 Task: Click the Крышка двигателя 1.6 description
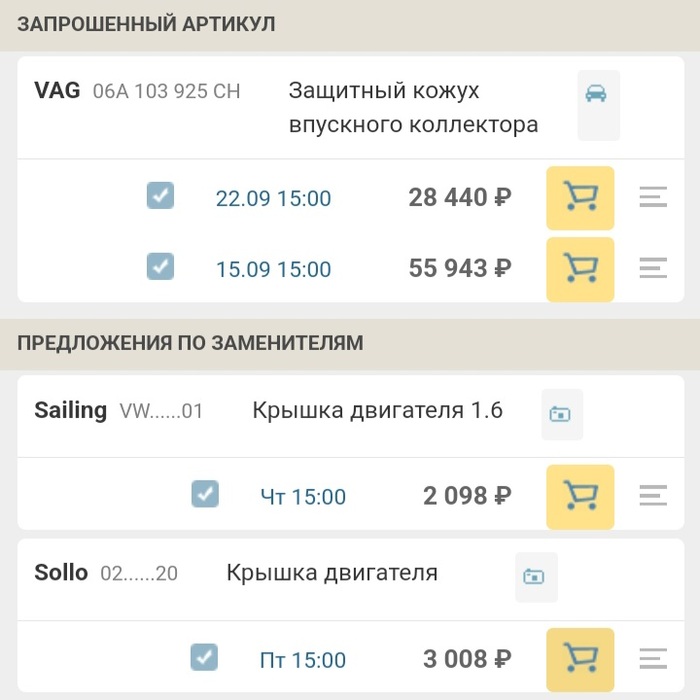(377, 411)
